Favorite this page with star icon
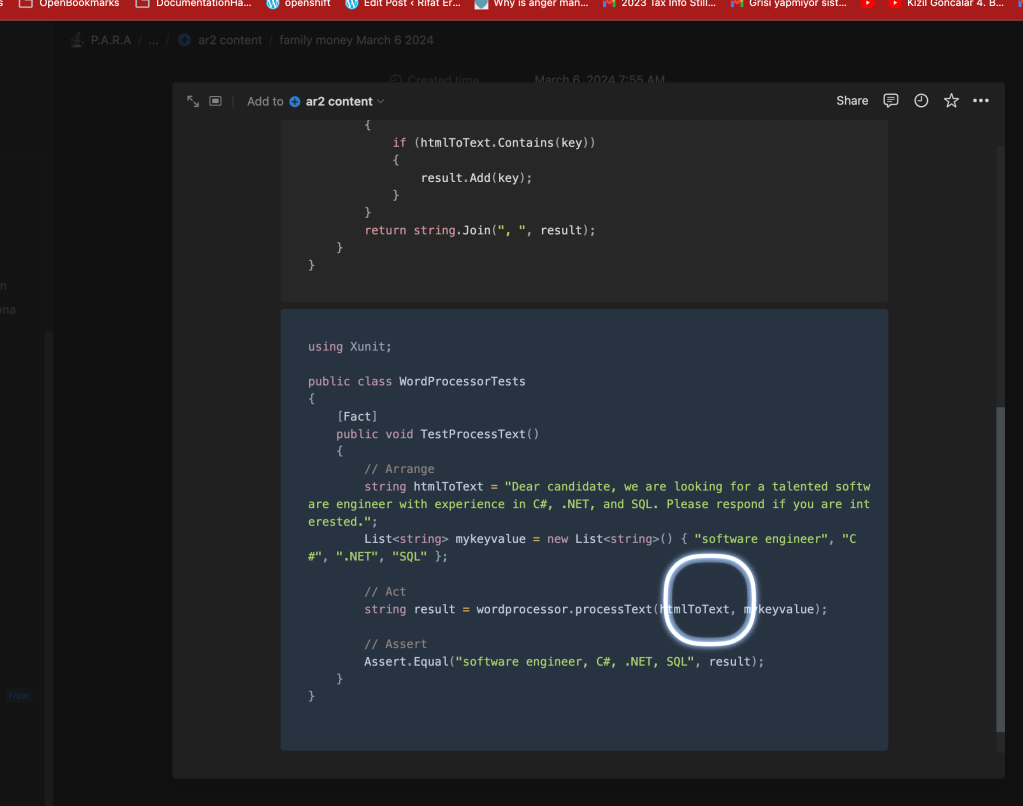The image size is (1023, 806). [x=951, y=101]
